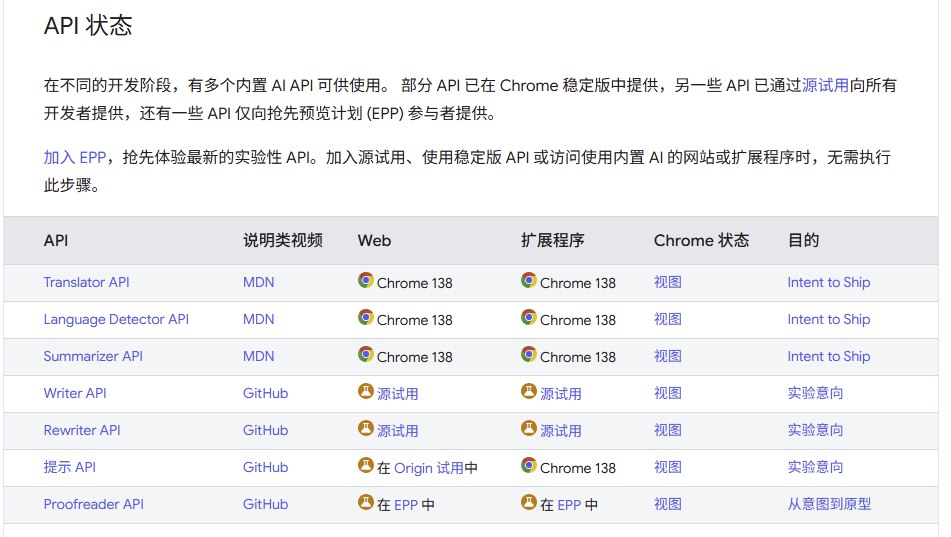Click Chrome 138 text in 提示 API extension cell
The height and width of the screenshot is (537, 951).
578,468
